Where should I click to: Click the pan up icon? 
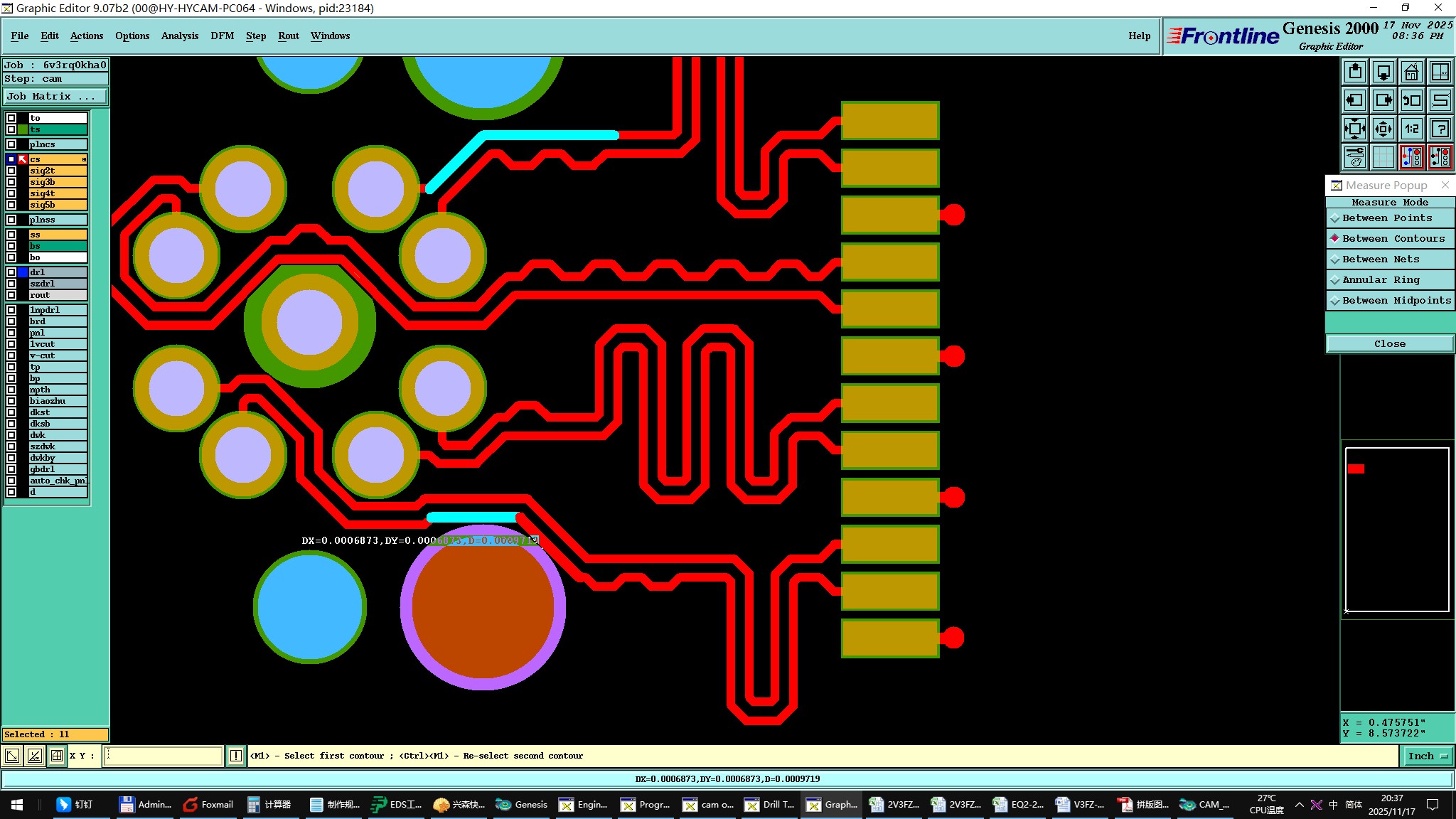[1355, 72]
